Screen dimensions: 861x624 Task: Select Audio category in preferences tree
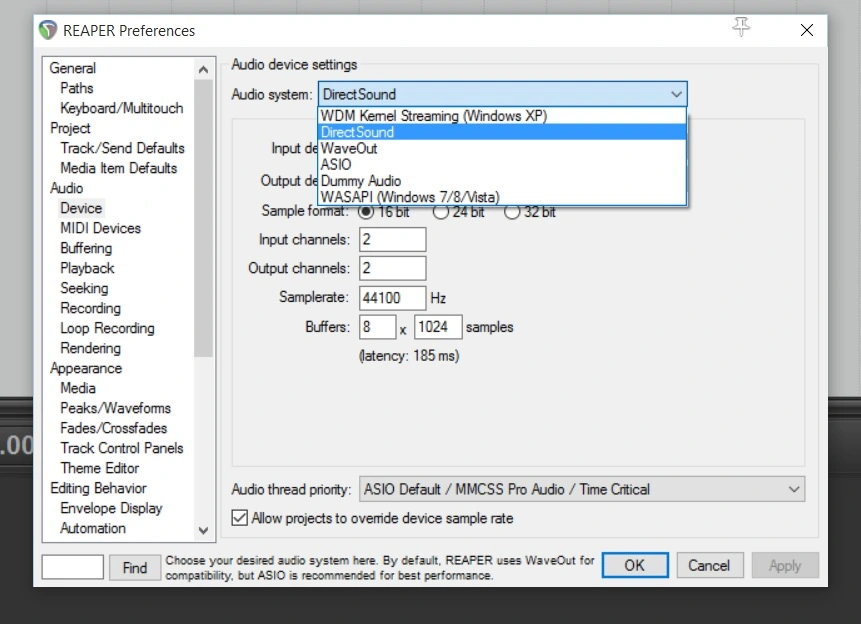(x=66, y=188)
